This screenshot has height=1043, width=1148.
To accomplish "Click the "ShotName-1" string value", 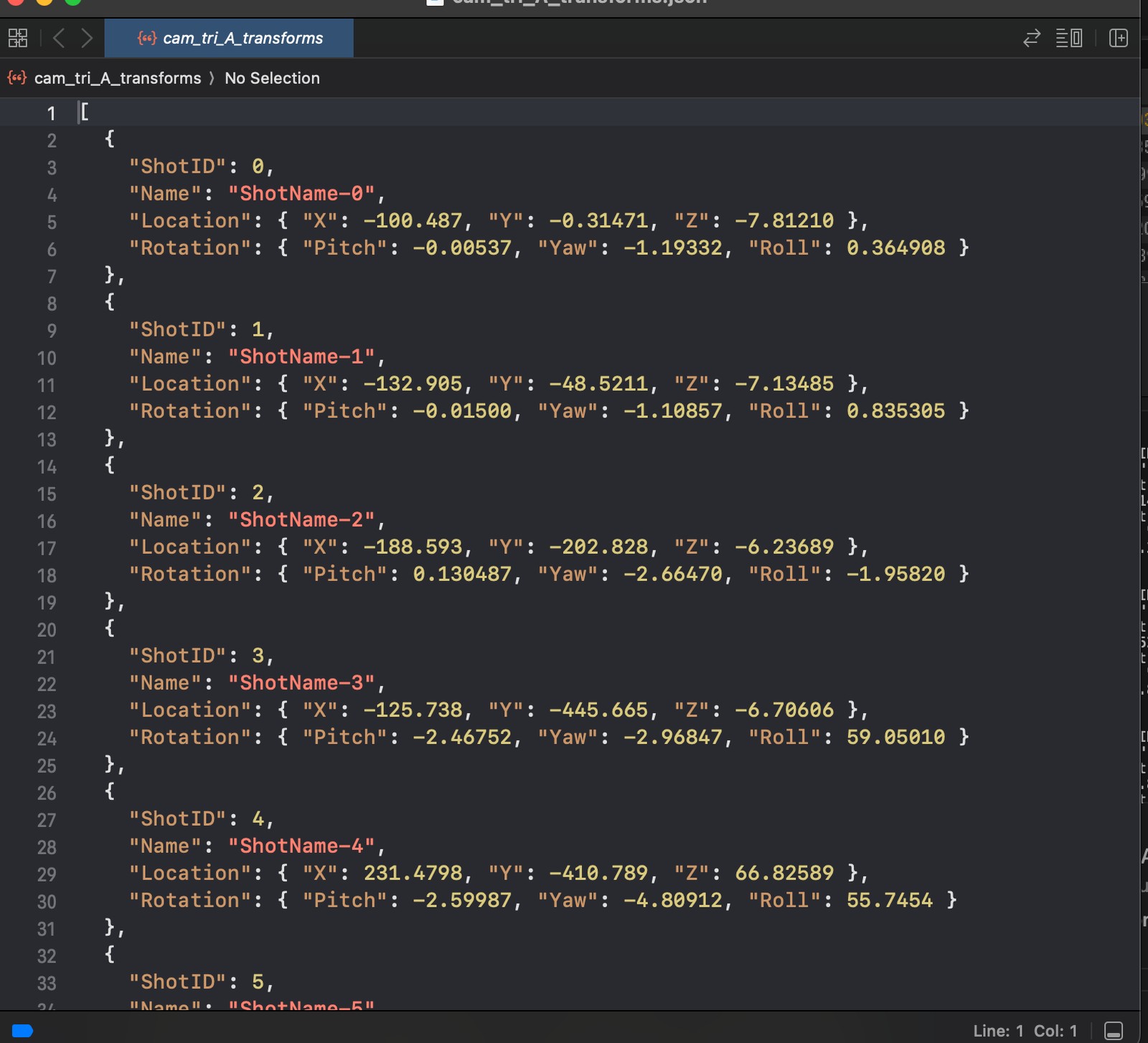I will point(301,357).
